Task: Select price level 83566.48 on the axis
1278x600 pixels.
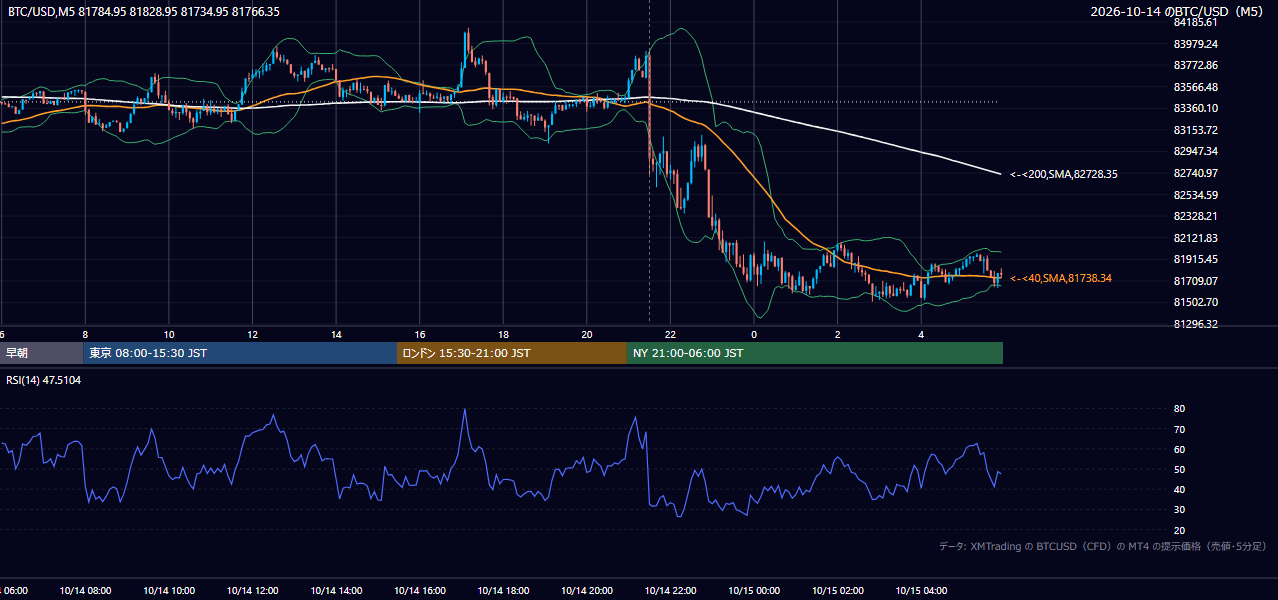Action: [1195, 87]
